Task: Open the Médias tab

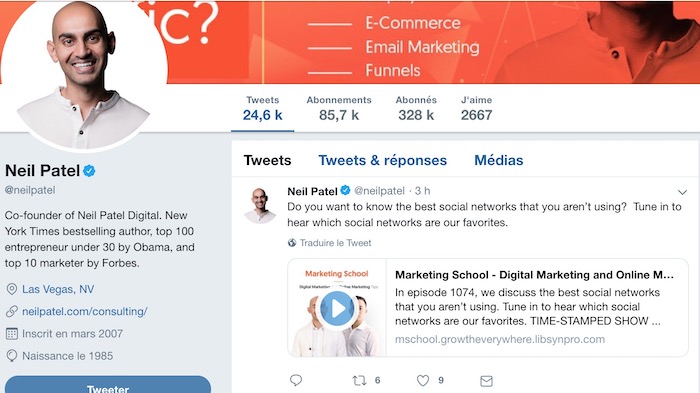Action: click(499, 160)
